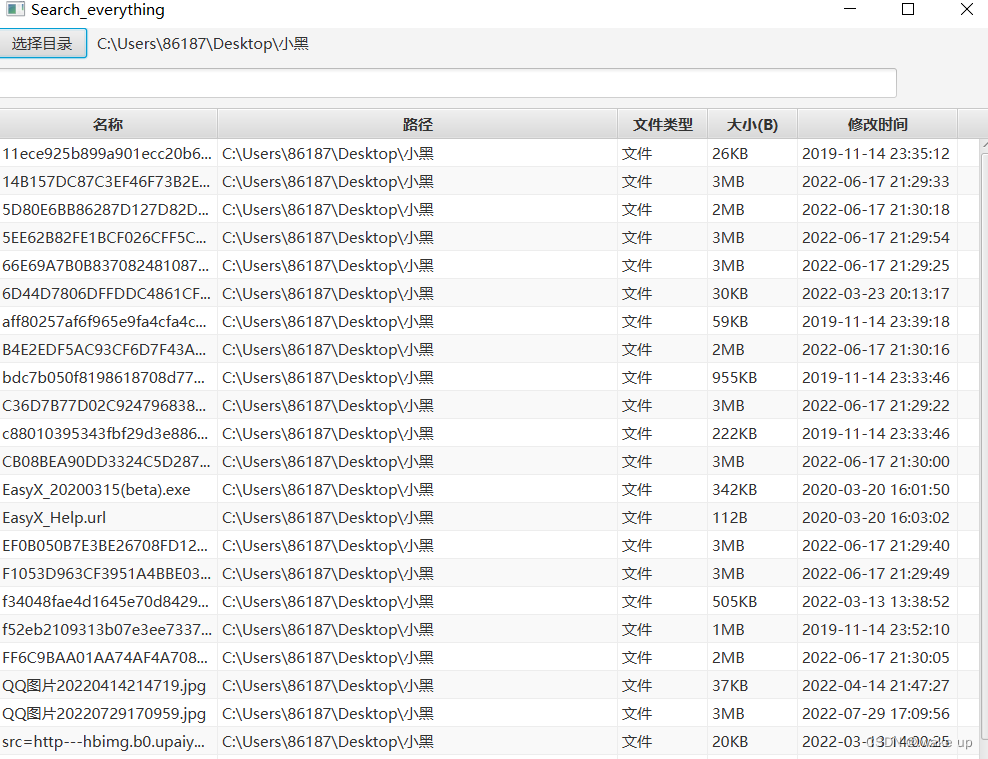Select the f34048fae4d1645e70d8429 file row
Image resolution: width=988 pixels, height=759 pixels.
pos(104,601)
